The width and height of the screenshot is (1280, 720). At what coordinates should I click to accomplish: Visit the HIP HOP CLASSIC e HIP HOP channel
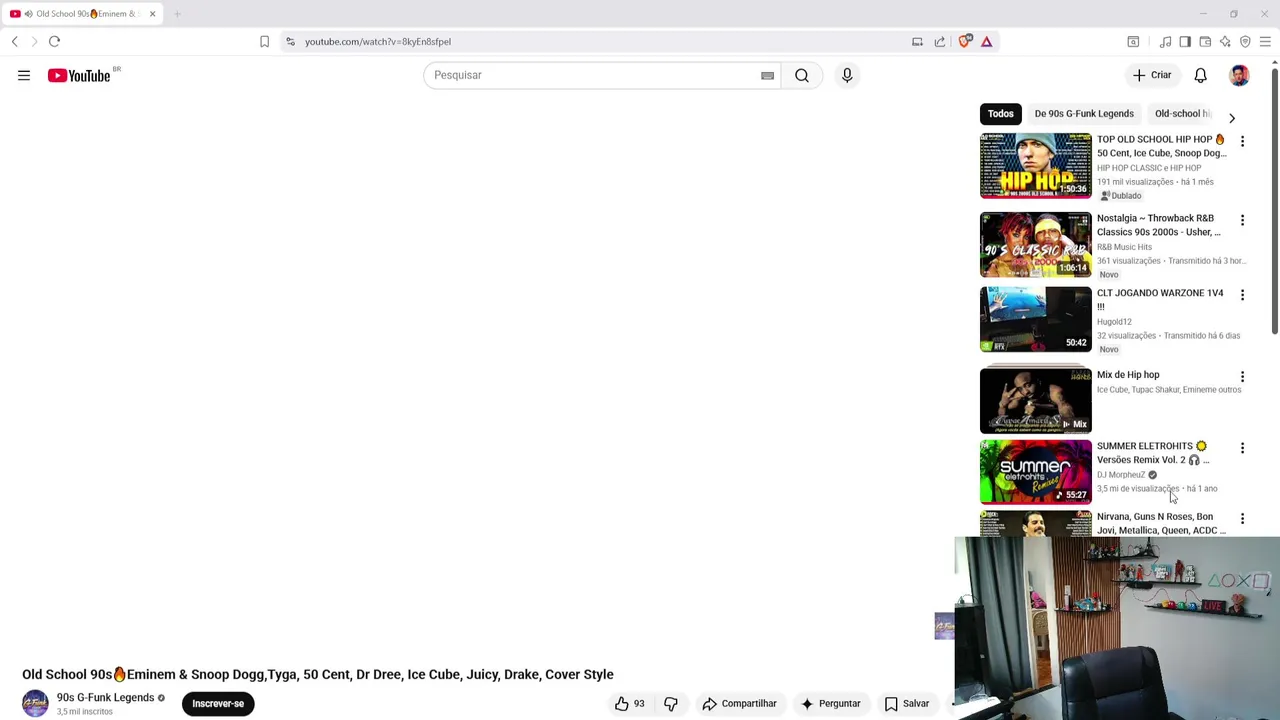tap(1149, 168)
